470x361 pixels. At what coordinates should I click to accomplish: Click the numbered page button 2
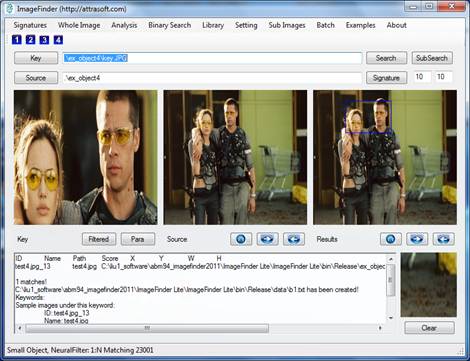[x=30, y=40]
